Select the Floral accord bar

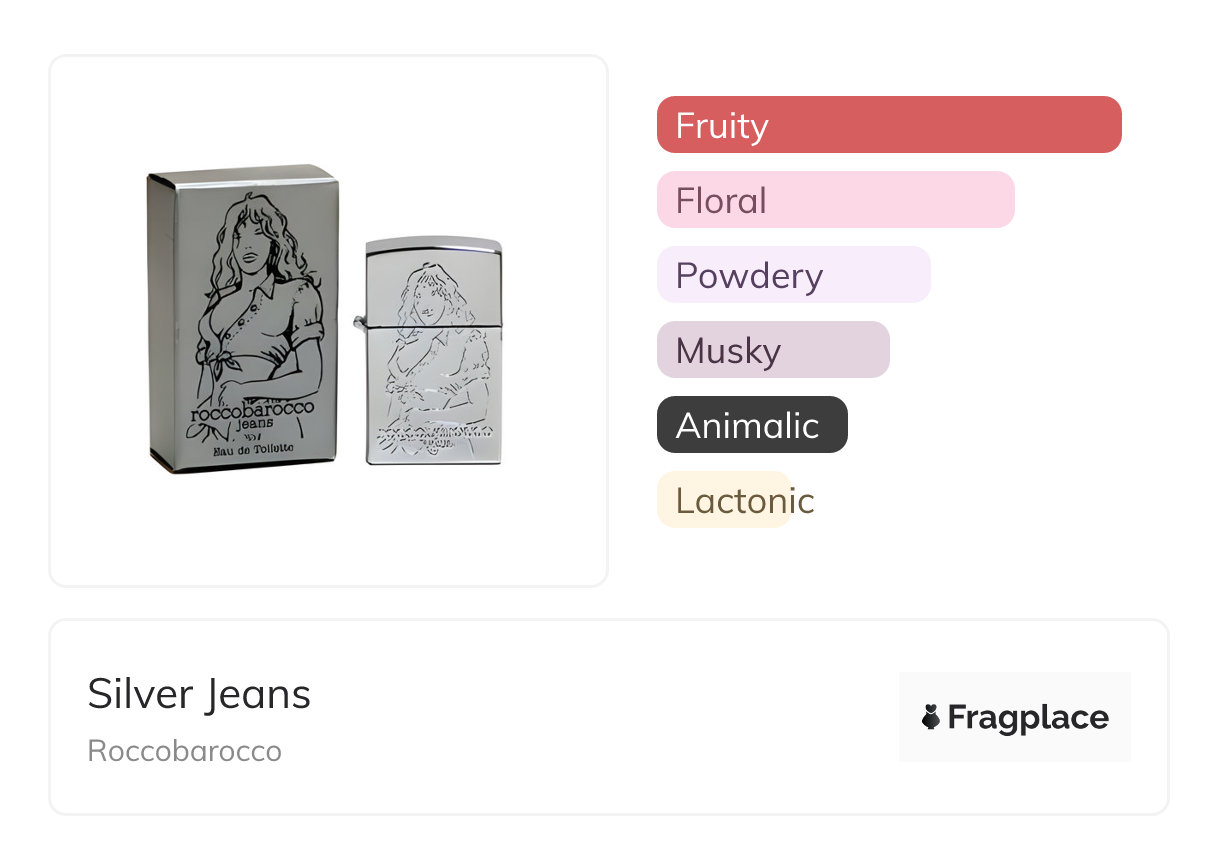[835, 200]
